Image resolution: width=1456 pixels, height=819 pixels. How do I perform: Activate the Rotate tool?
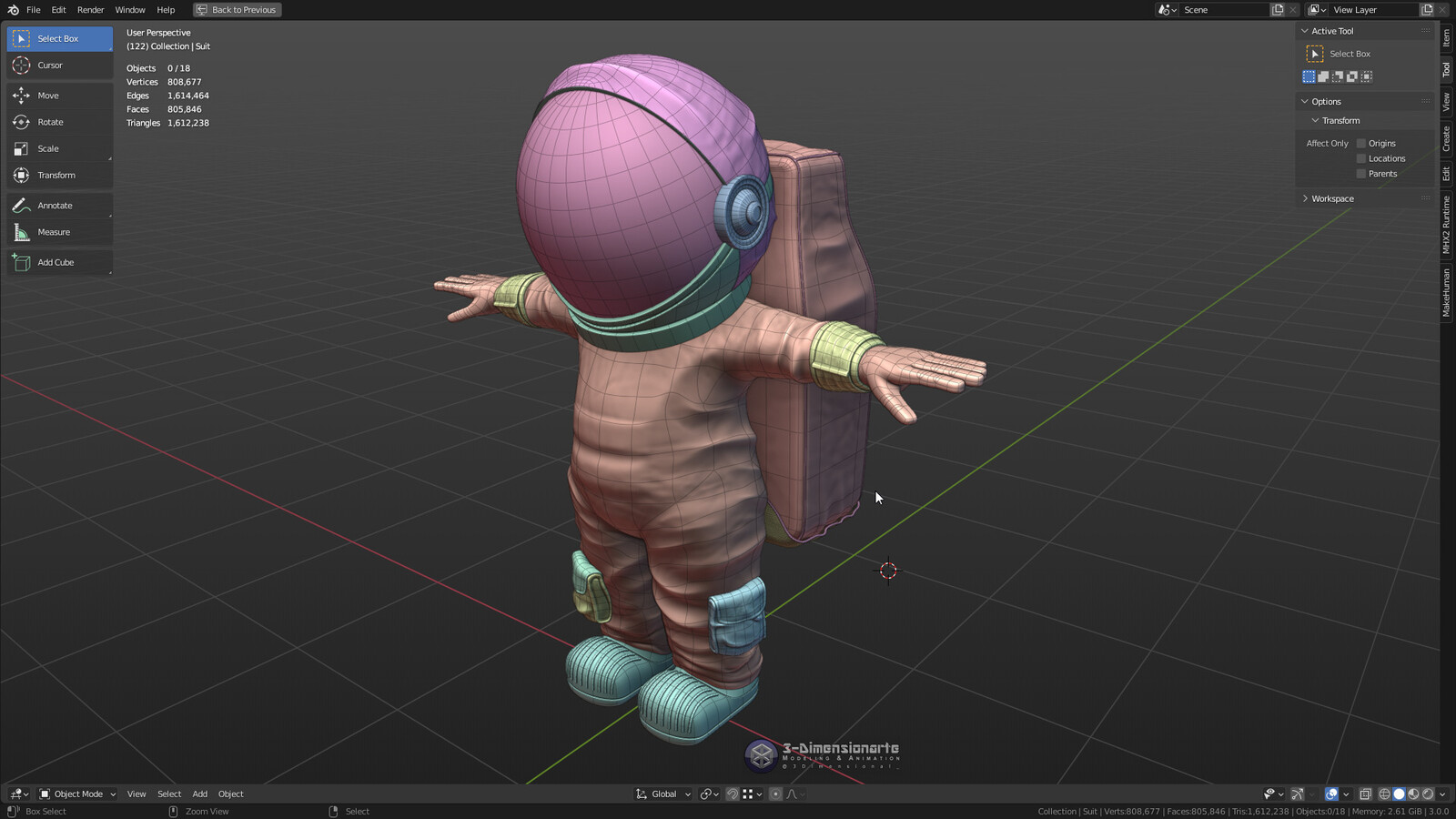(x=59, y=122)
